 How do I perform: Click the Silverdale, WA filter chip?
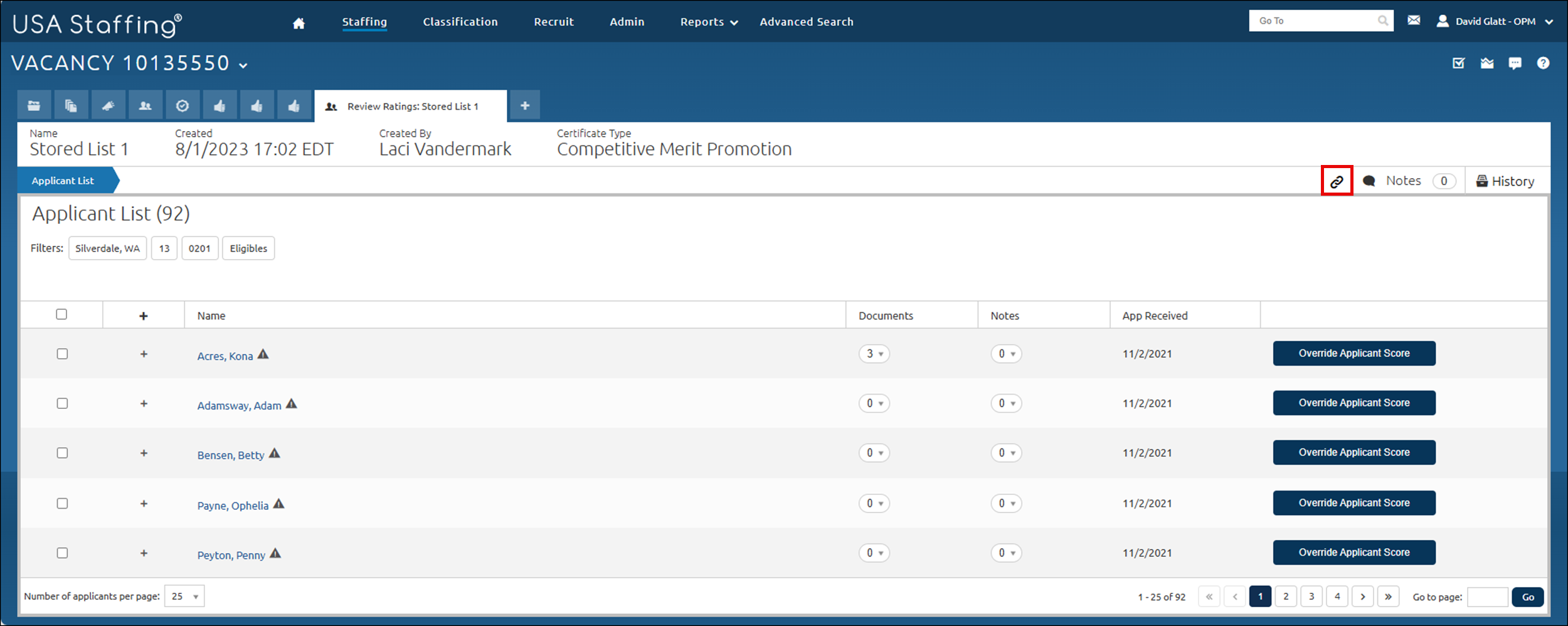107,248
